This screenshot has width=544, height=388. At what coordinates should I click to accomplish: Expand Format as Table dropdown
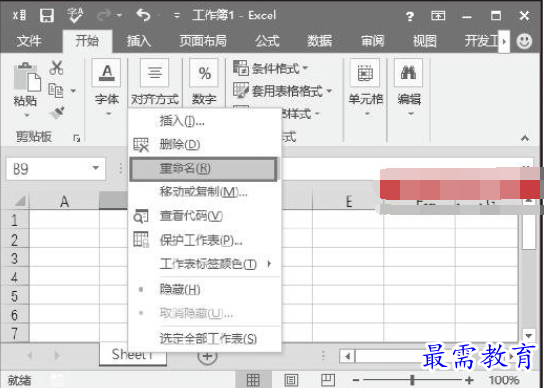329,91
